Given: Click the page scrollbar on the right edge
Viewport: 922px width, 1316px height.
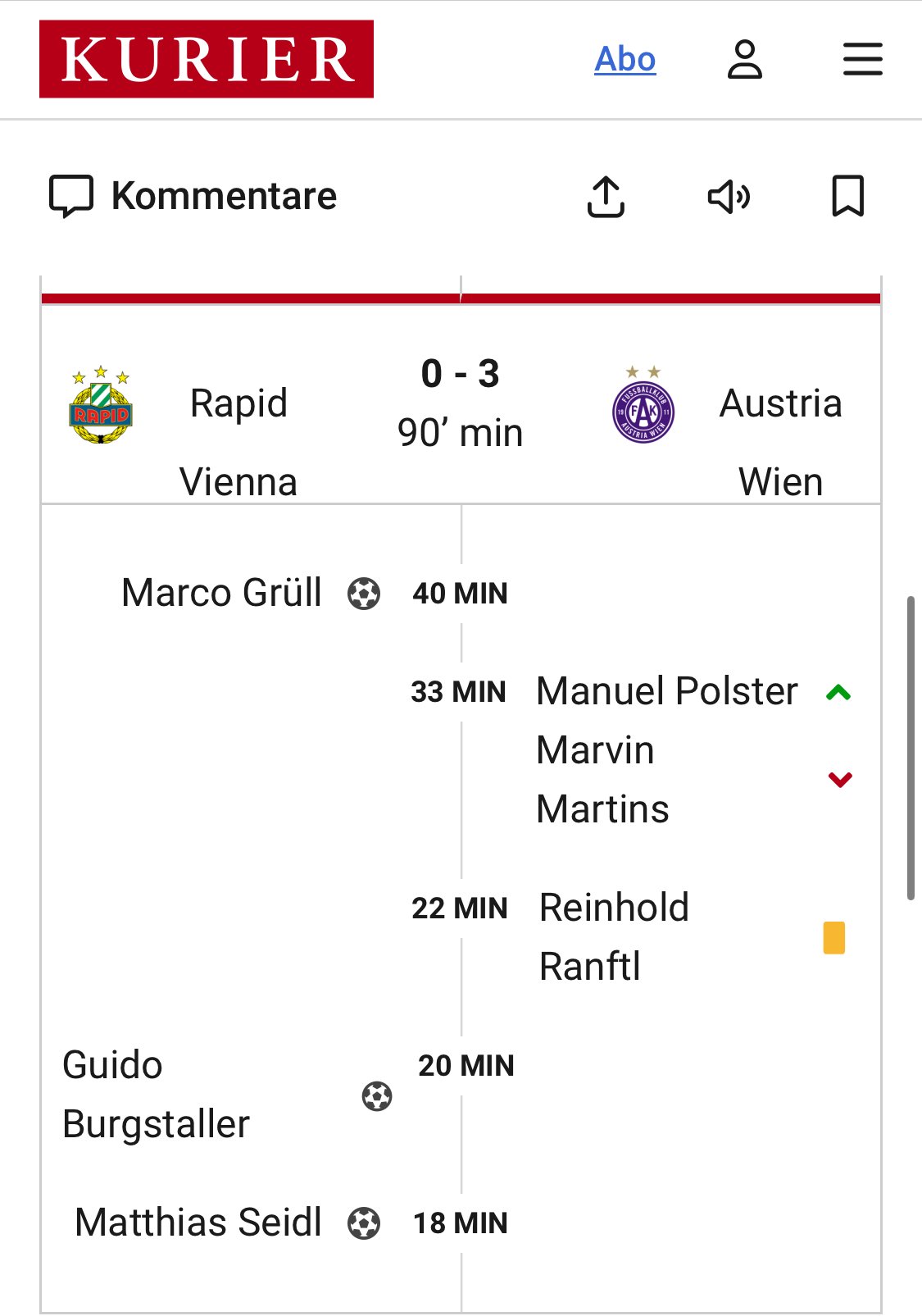Looking at the screenshot, I should 911,749.
